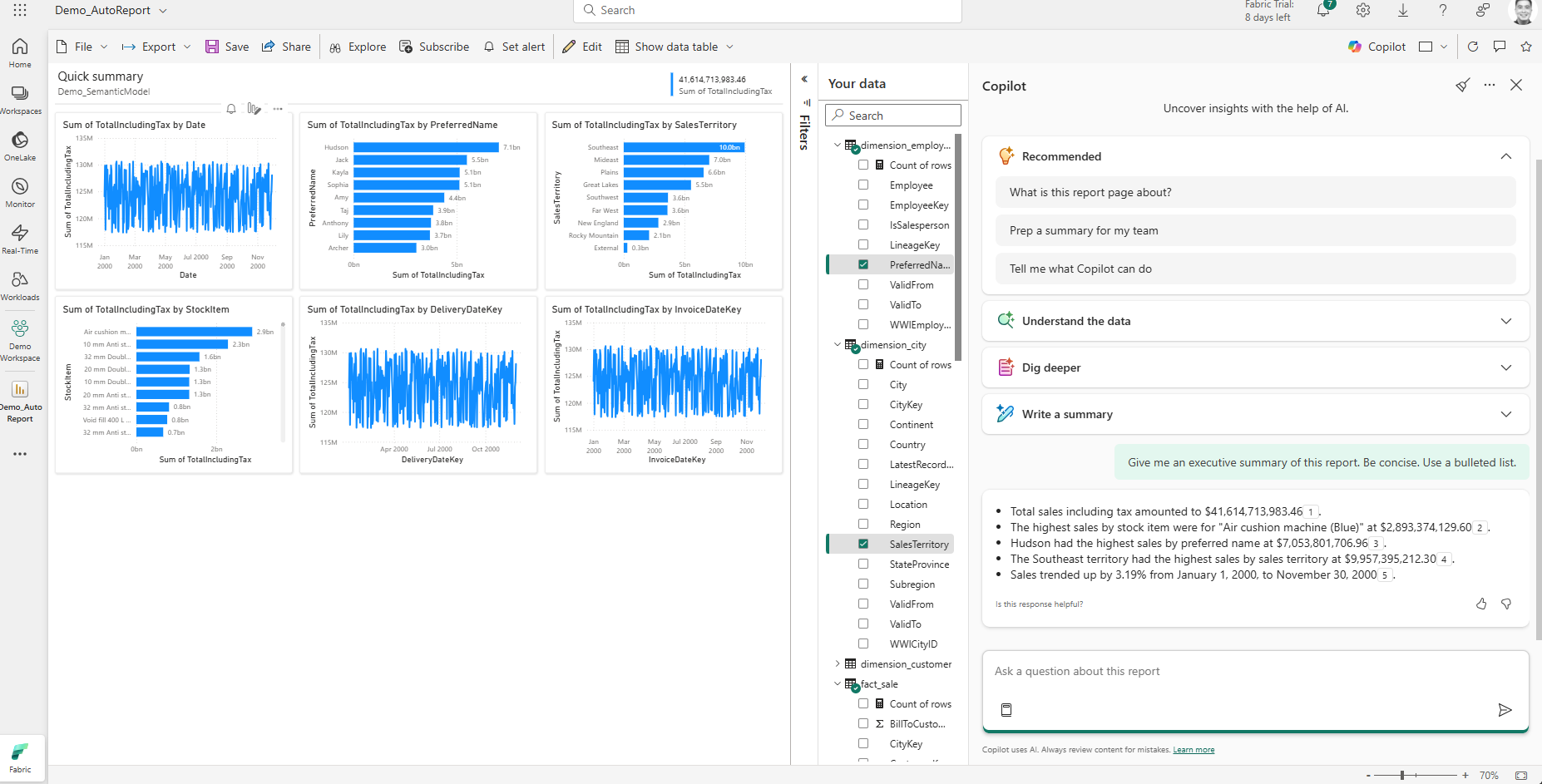Check the Continent field checkbox
The width and height of the screenshot is (1542, 784).
click(x=863, y=424)
